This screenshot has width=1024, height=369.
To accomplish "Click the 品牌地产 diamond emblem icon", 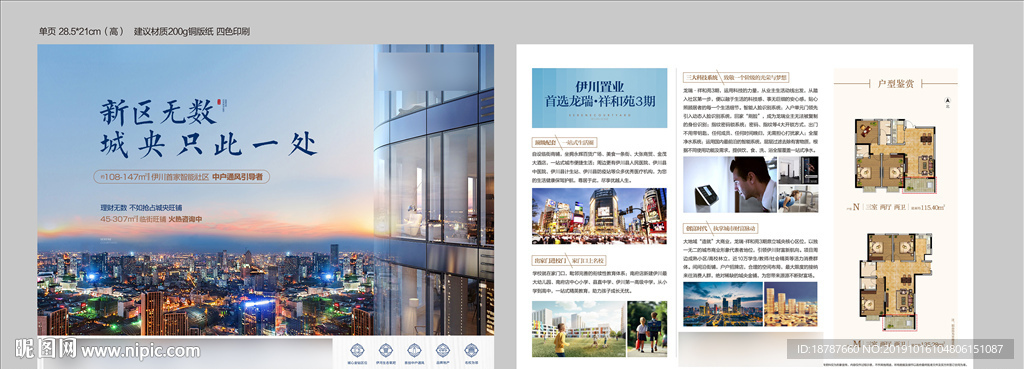I will (x=443, y=350).
